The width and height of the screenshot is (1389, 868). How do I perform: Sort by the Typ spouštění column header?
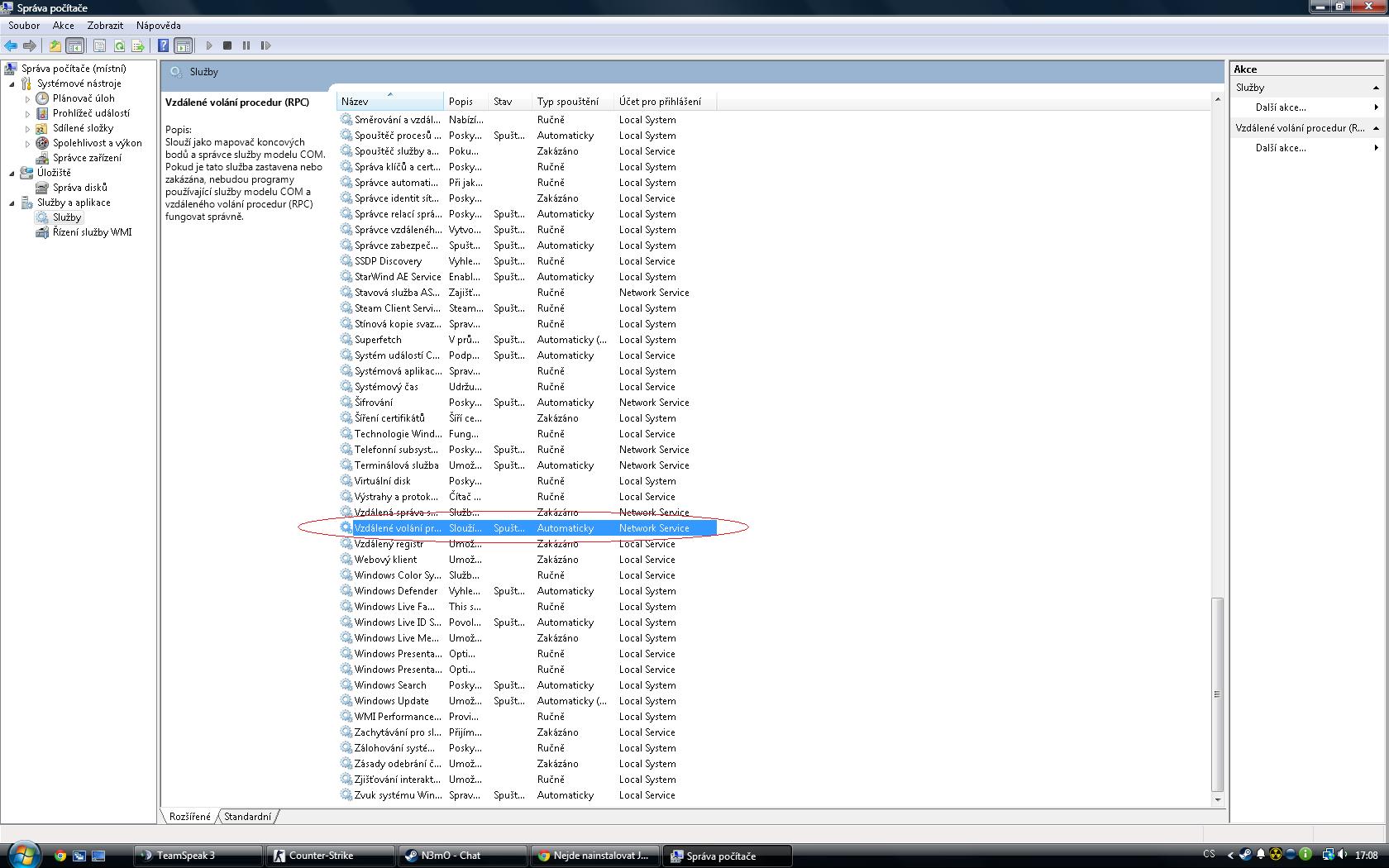[x=573, y=102]
